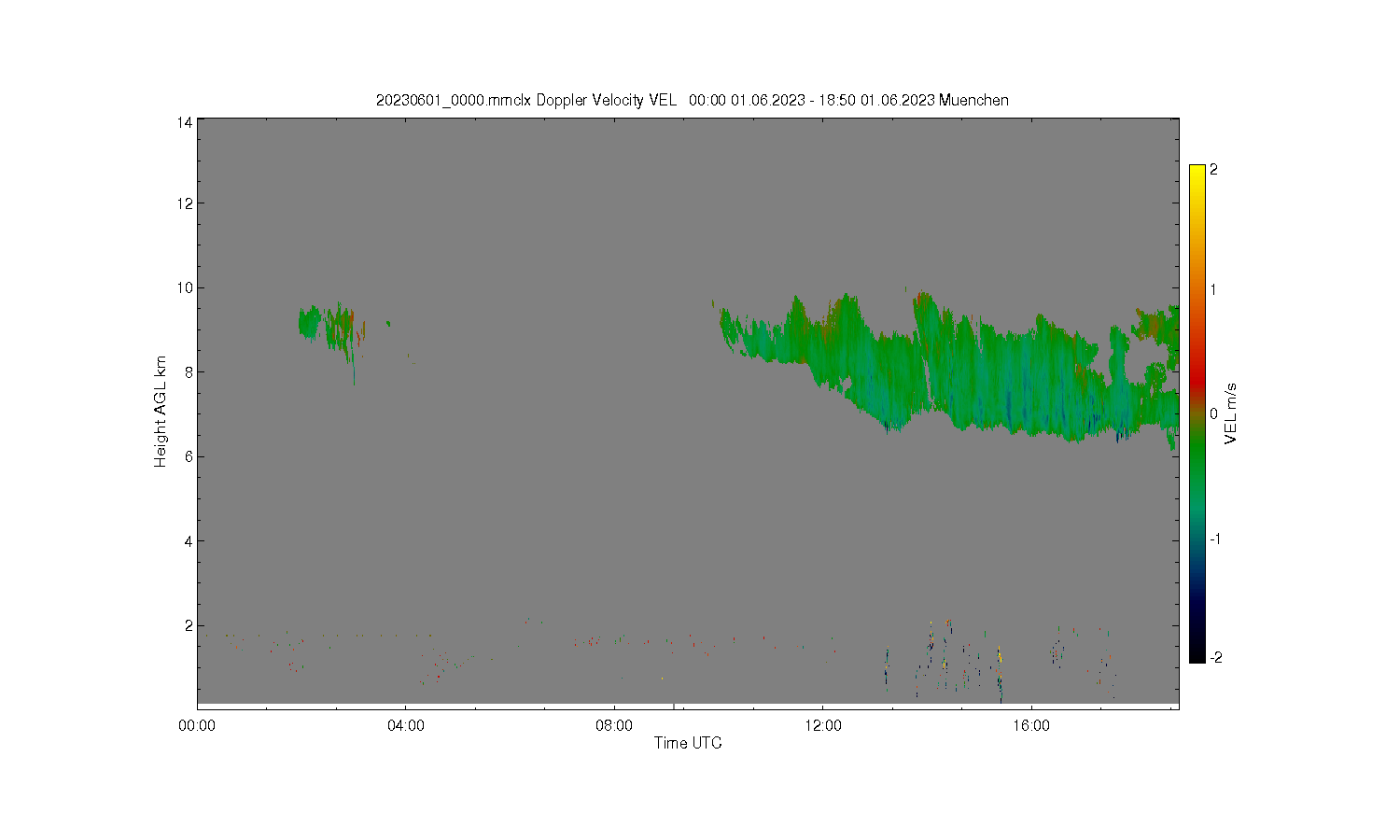Click the y-axis tick label '6'
This screenshot has height=840, width=1400.
[189, 456]
